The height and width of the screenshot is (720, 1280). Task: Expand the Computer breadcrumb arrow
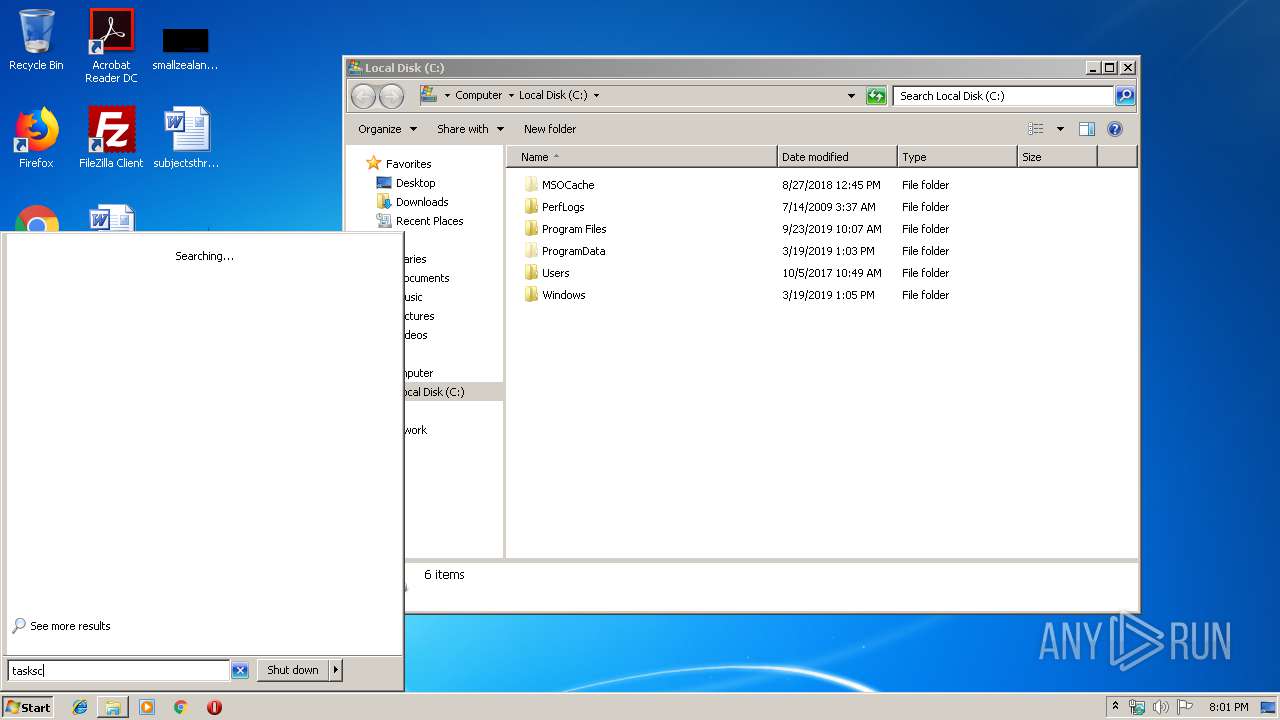[510, 96]
